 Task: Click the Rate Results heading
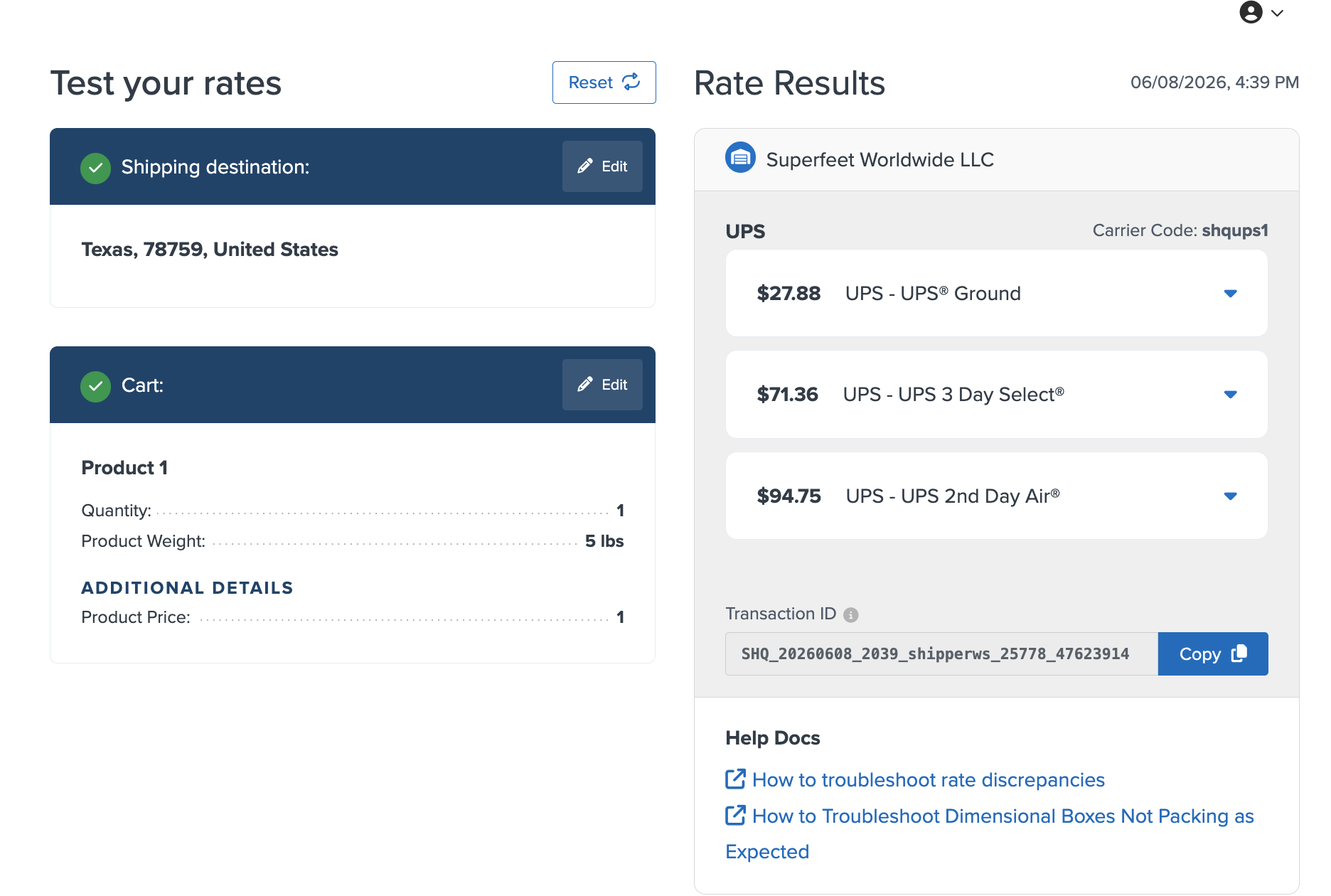point(789,83)
